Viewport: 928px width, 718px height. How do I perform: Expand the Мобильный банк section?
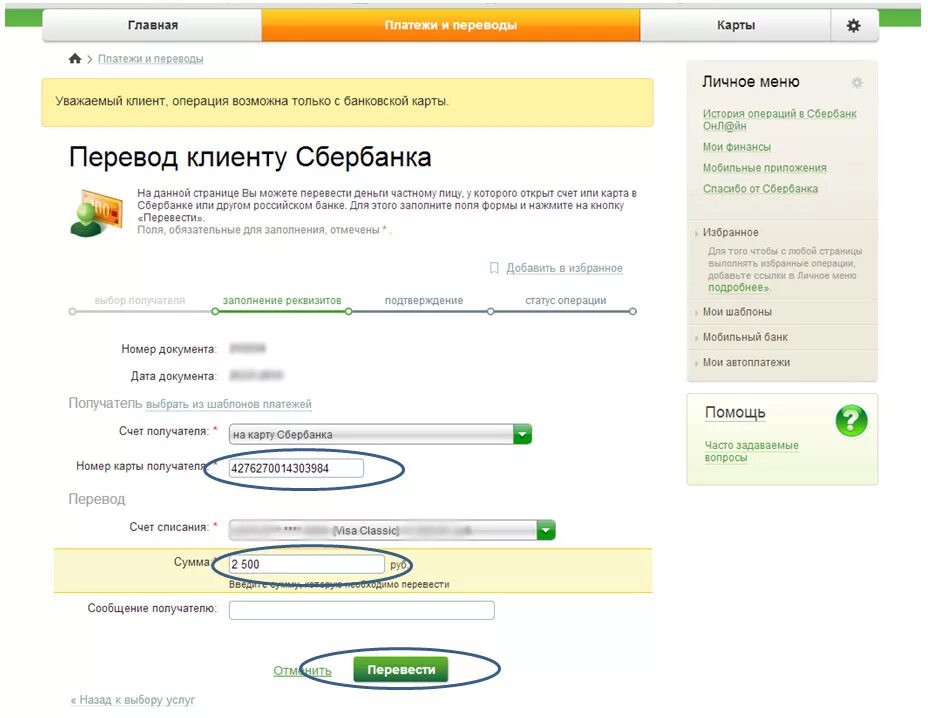tap(745, 337)
